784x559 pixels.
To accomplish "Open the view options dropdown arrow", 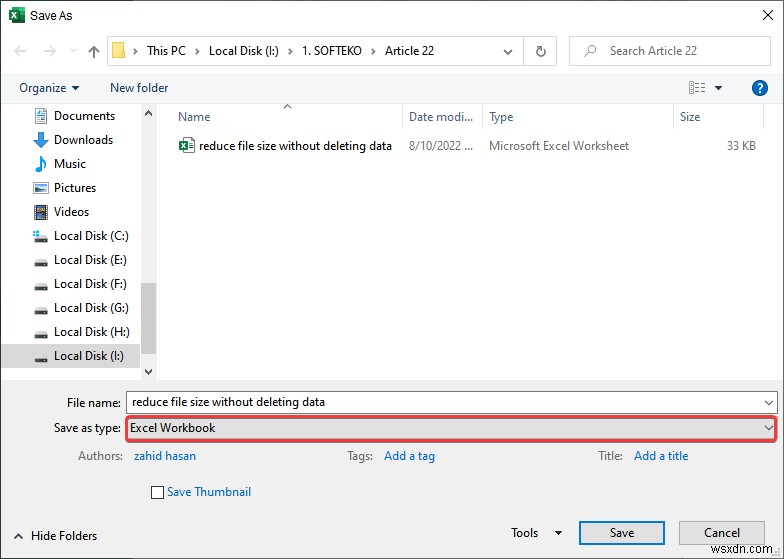I will pyautogui.click(x=718, y=88).
